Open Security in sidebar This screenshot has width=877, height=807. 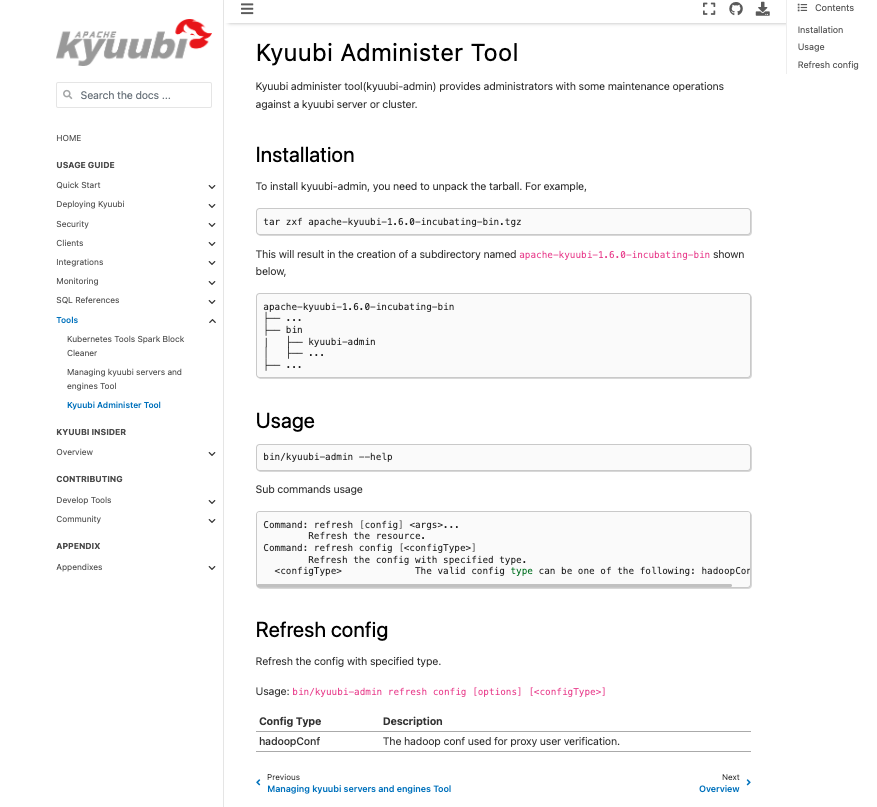[72, 224]
